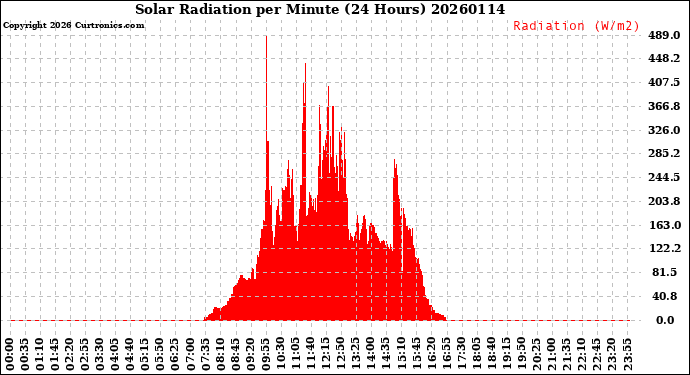Click the 08:45 time axis label
Screen dimensions: 690x375
[235, 354]
